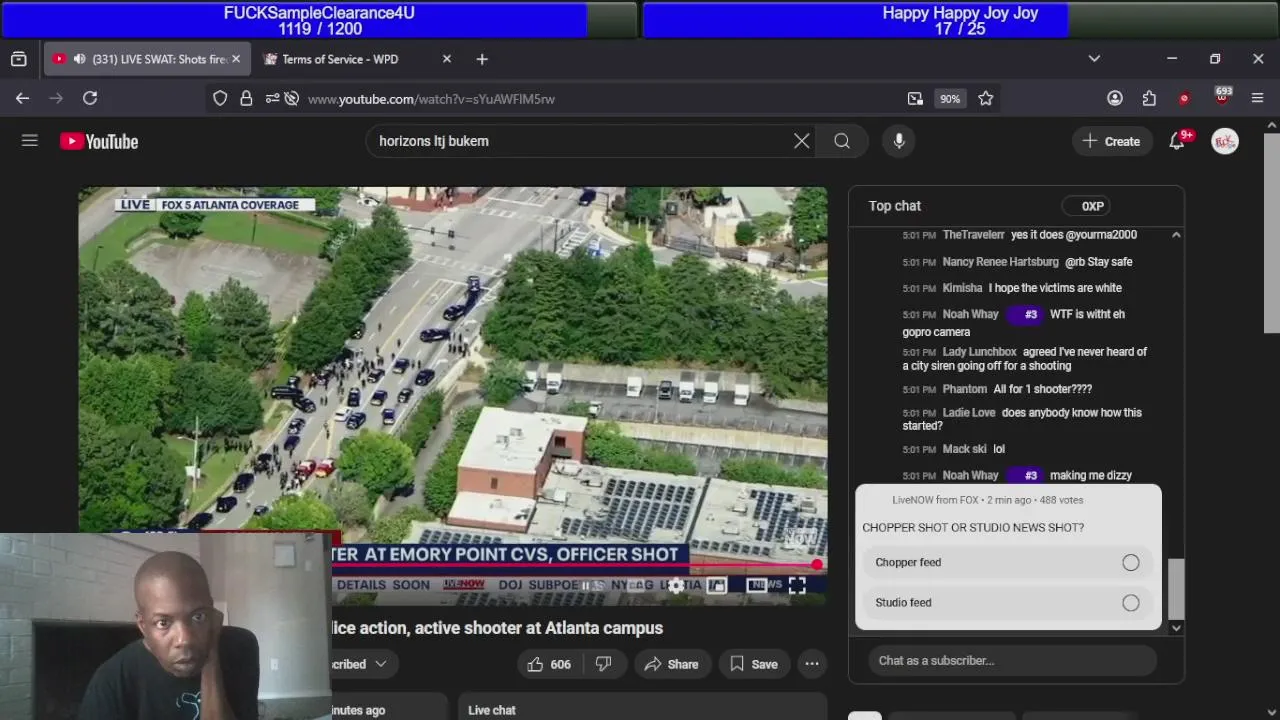This screenshot has height=720, width=1280.
Task: Open the browser extensions puzzle icon
Action: coord(1149,98)
